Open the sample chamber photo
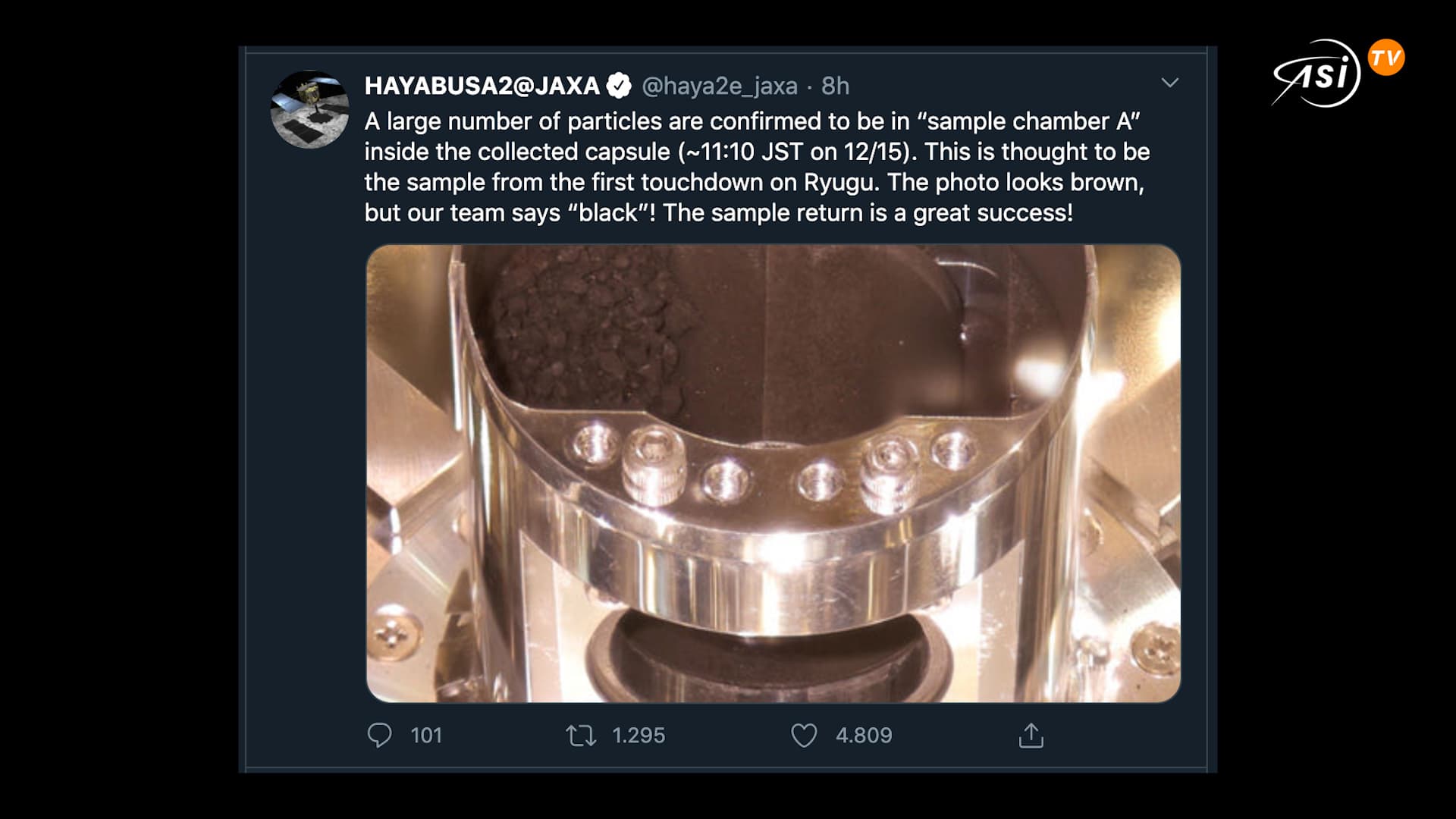Screen dimensions: 1456x819 pos(773,473)
